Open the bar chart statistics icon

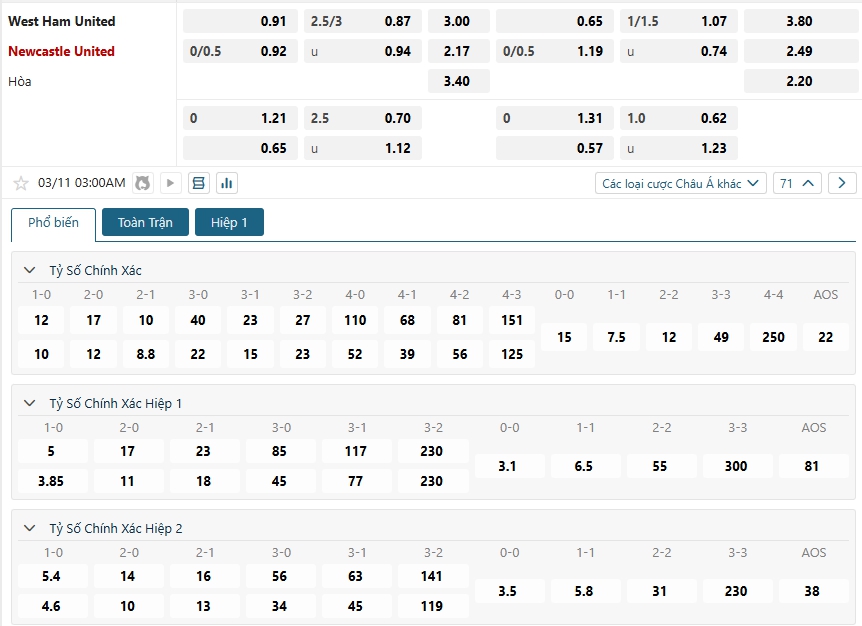pyautogui.click(x=226, y=183)
